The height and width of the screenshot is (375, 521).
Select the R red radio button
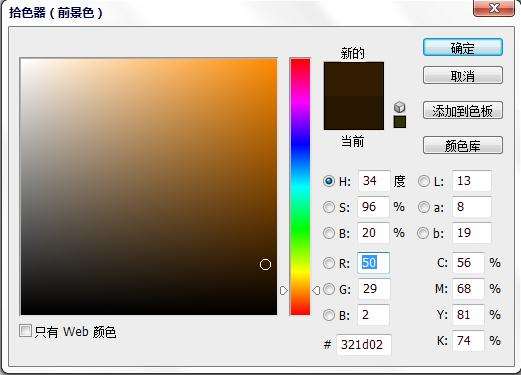tap(329, 263)
